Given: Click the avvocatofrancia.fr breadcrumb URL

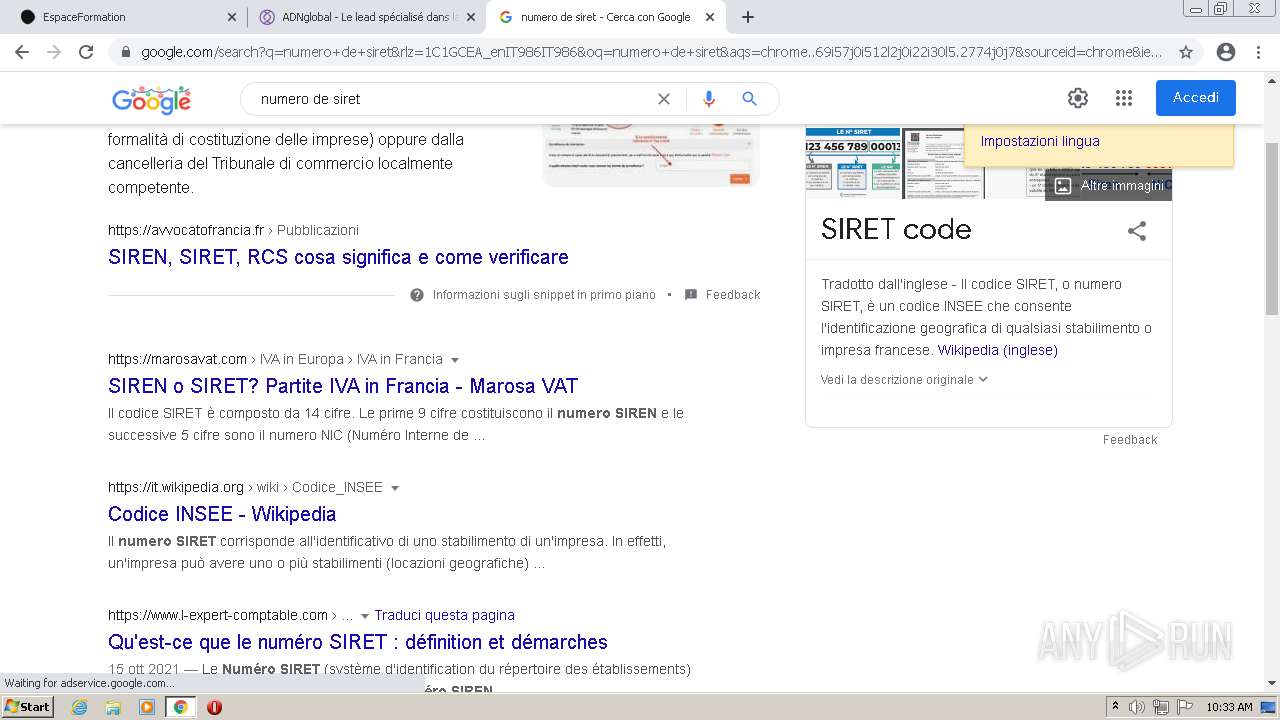Looking at the screenshot, I should [x=233, y=230].
